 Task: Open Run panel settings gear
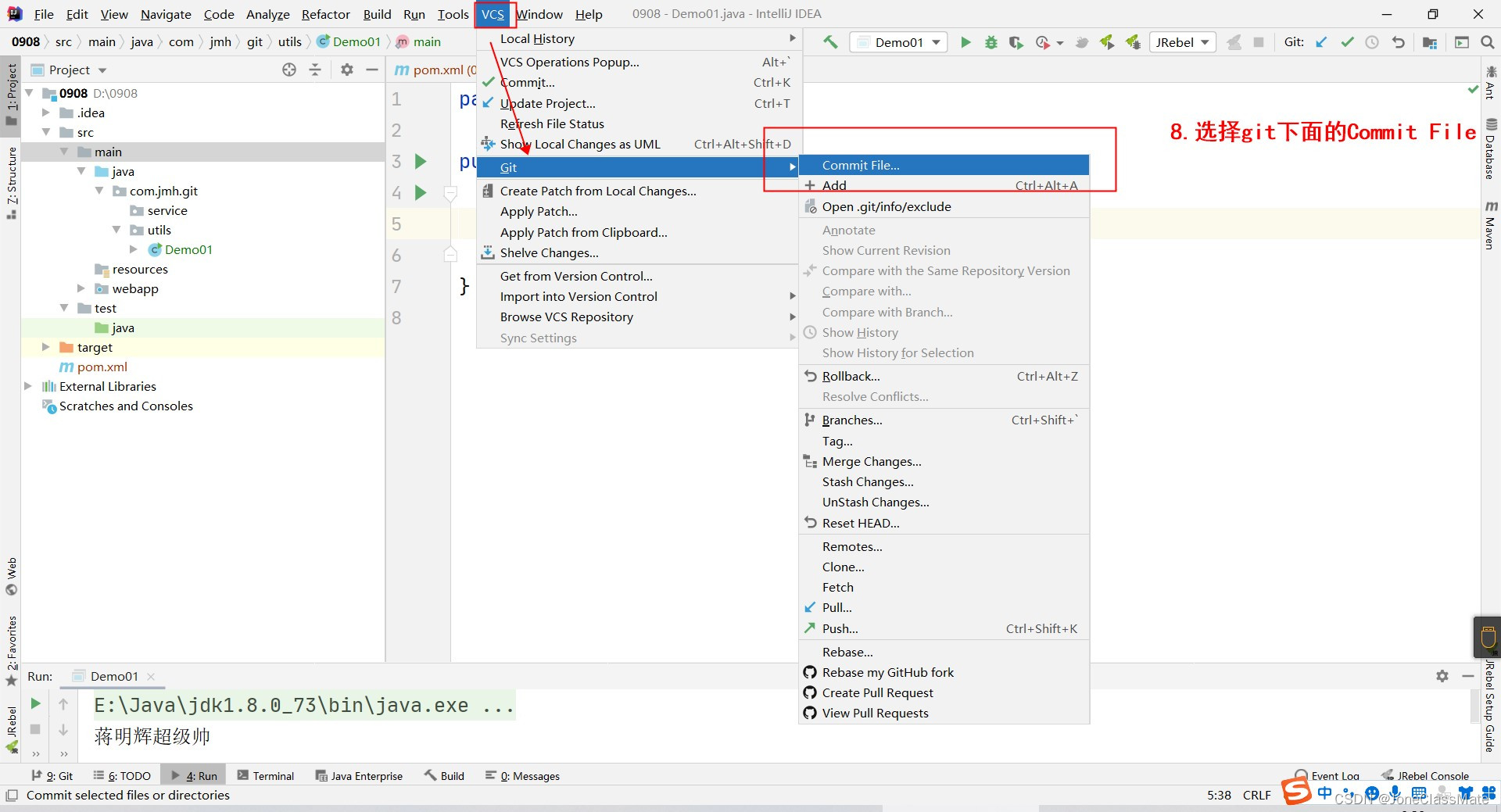click(1442, 676)
